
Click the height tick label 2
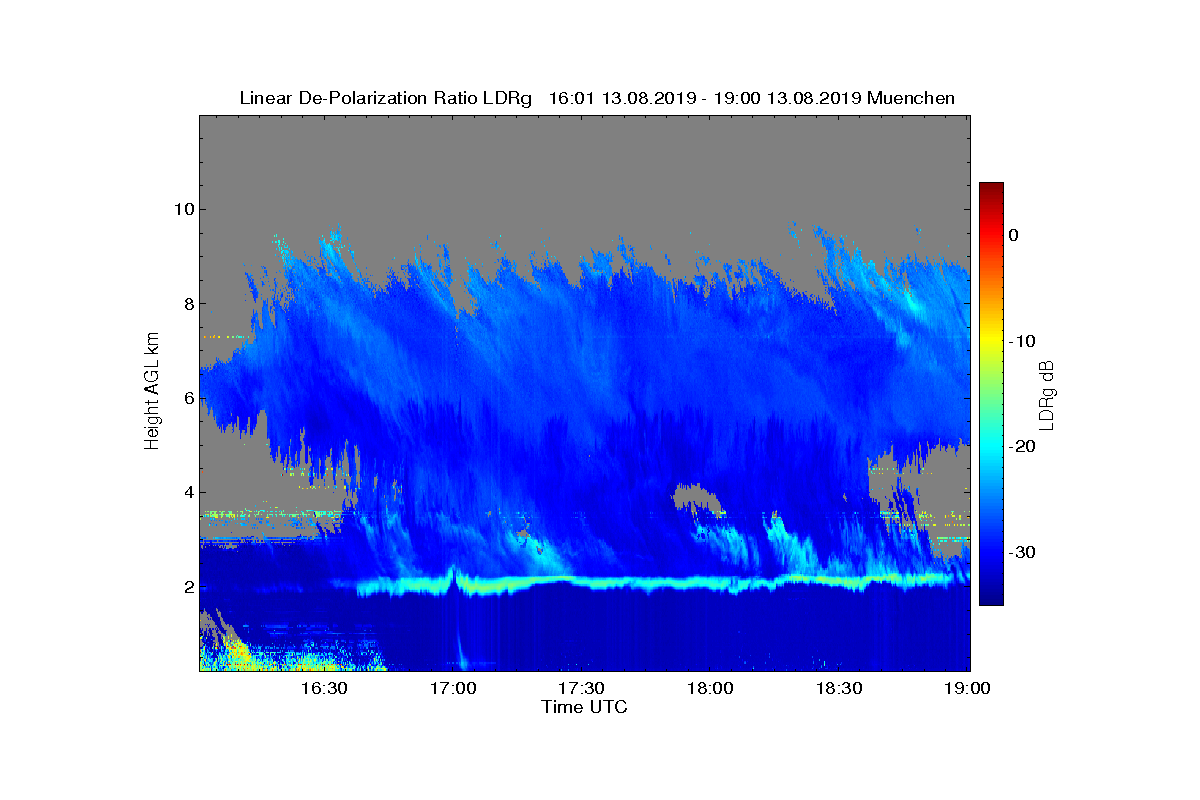187,587
